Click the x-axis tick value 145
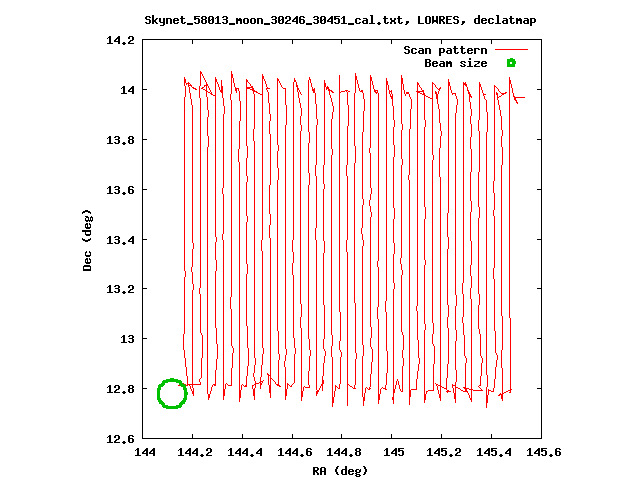 coord(394,452)
